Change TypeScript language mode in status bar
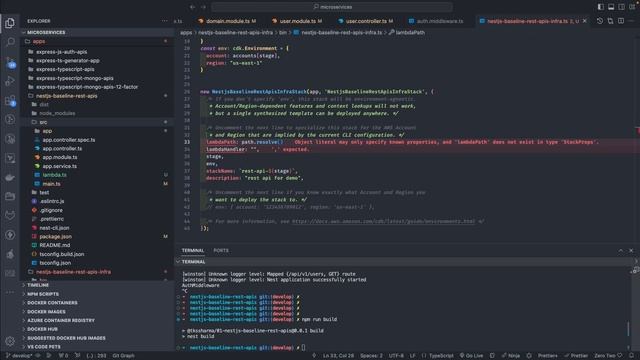This screenshot has width=640, height=360. click(441, 356)
